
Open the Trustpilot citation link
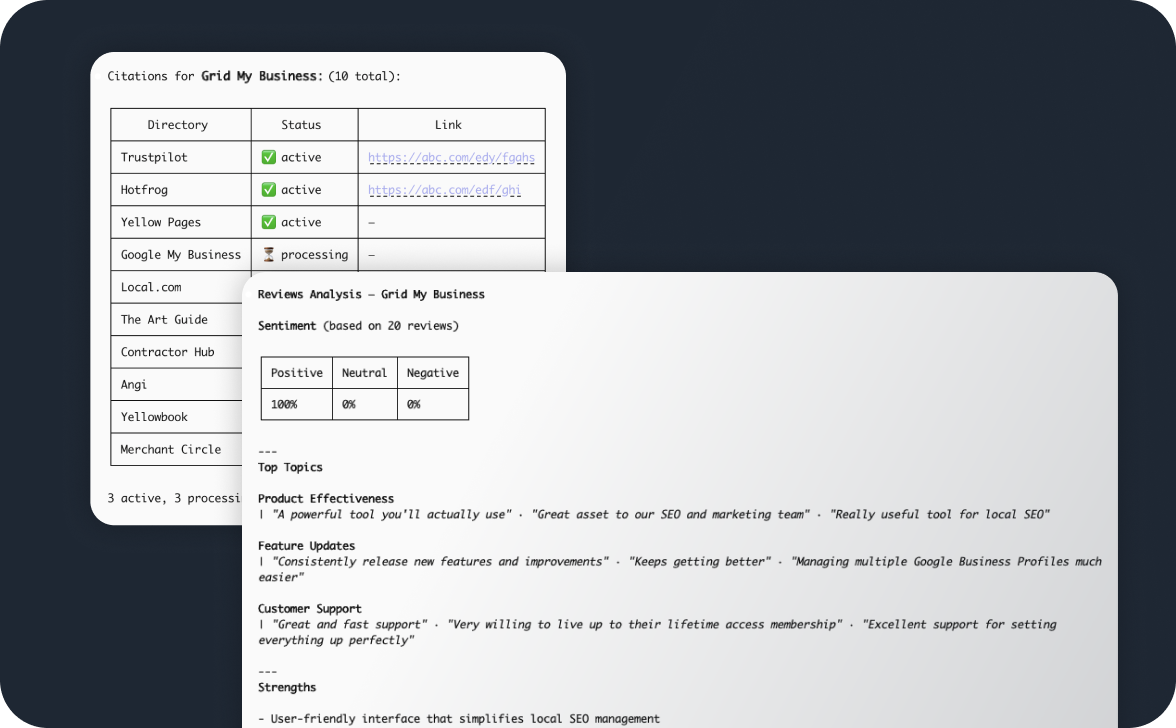(452, 157)
